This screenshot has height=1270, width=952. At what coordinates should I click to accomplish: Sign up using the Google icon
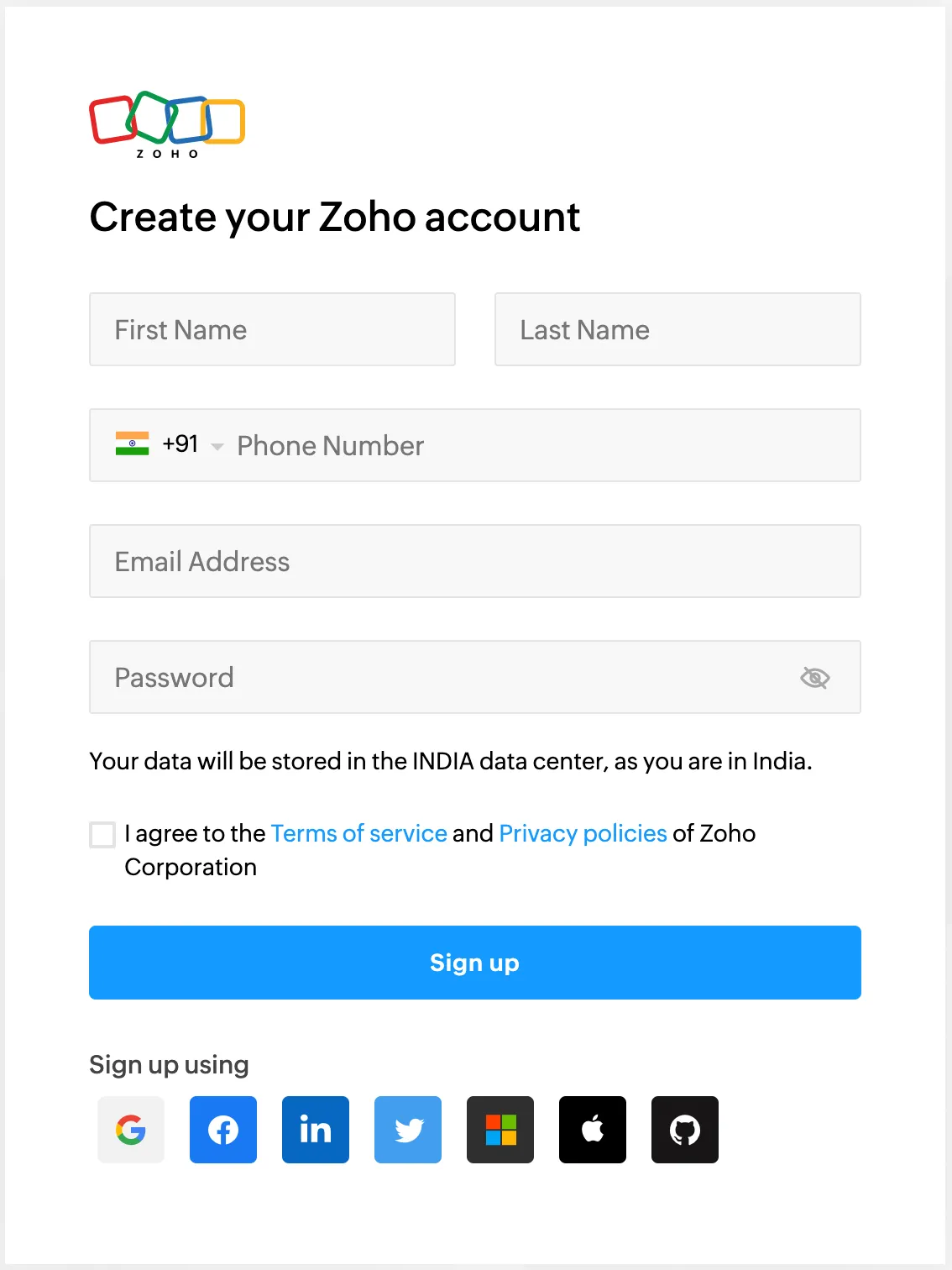[x=131, y=1130]
